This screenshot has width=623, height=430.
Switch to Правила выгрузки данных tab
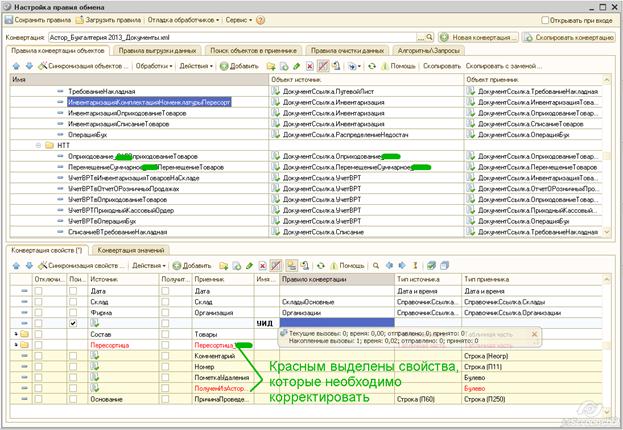(157, 50)
